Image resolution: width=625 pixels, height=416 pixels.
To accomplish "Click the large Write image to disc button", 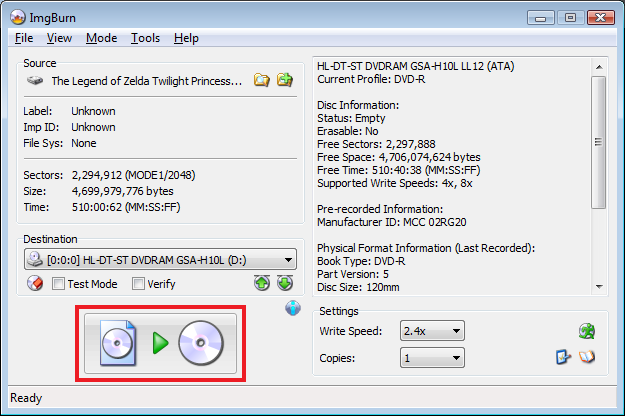I will [x=161, y=343].
